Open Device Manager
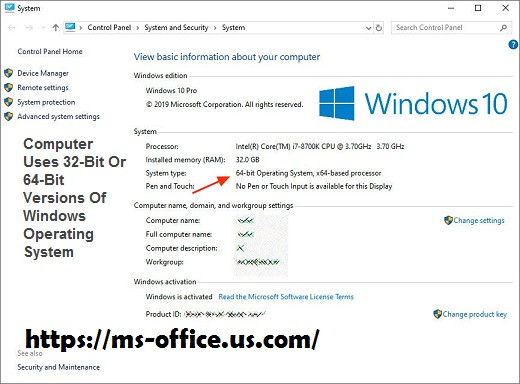Screen dimensions: 520x384 tap(43, 73)
